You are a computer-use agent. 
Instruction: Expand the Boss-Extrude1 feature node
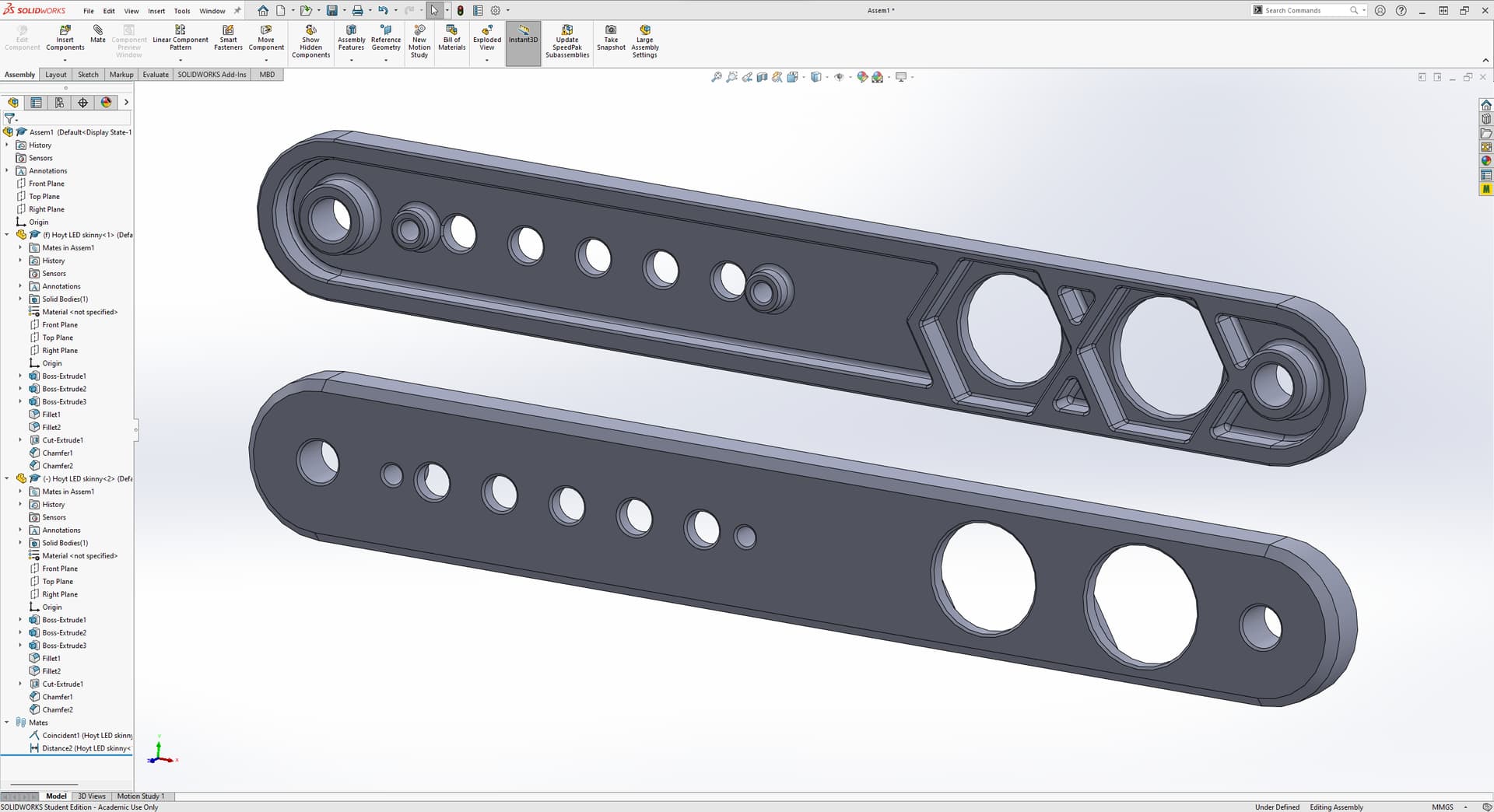click(20, 376)
